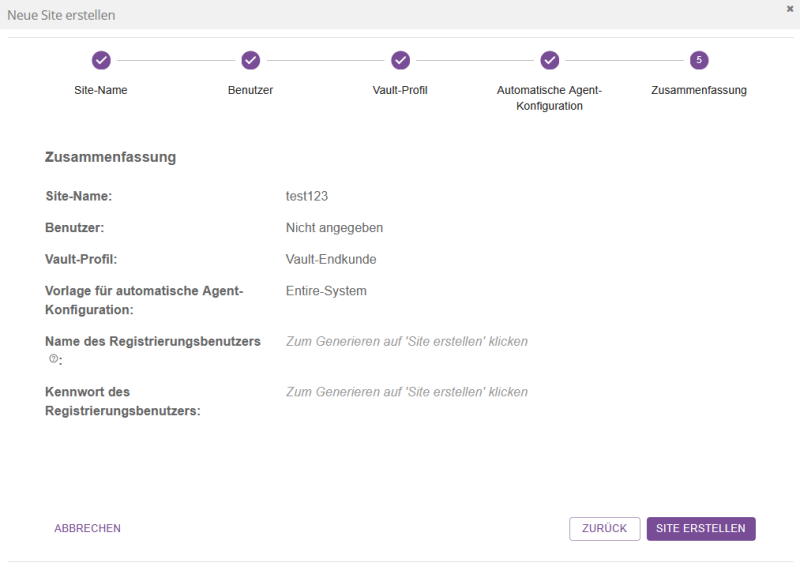
Task: Click placeholder text next to Name des Registrierungsbenutzers
Action: [407, 341]
